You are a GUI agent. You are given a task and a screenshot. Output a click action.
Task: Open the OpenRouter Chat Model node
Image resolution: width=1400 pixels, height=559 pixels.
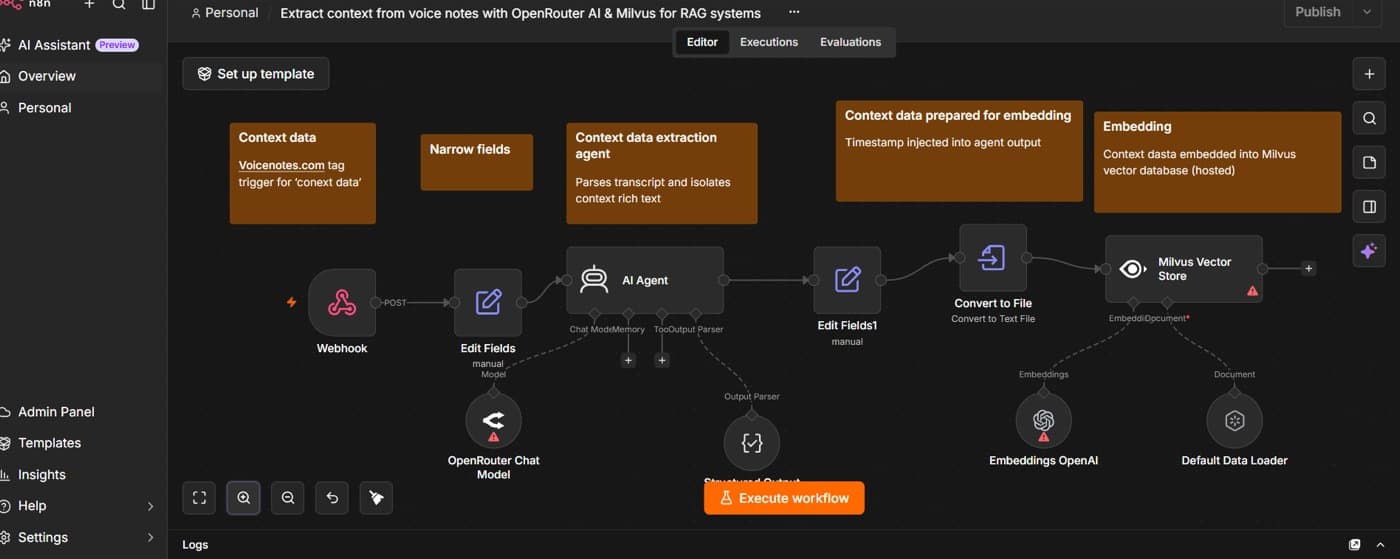click(x=493, y=420)
